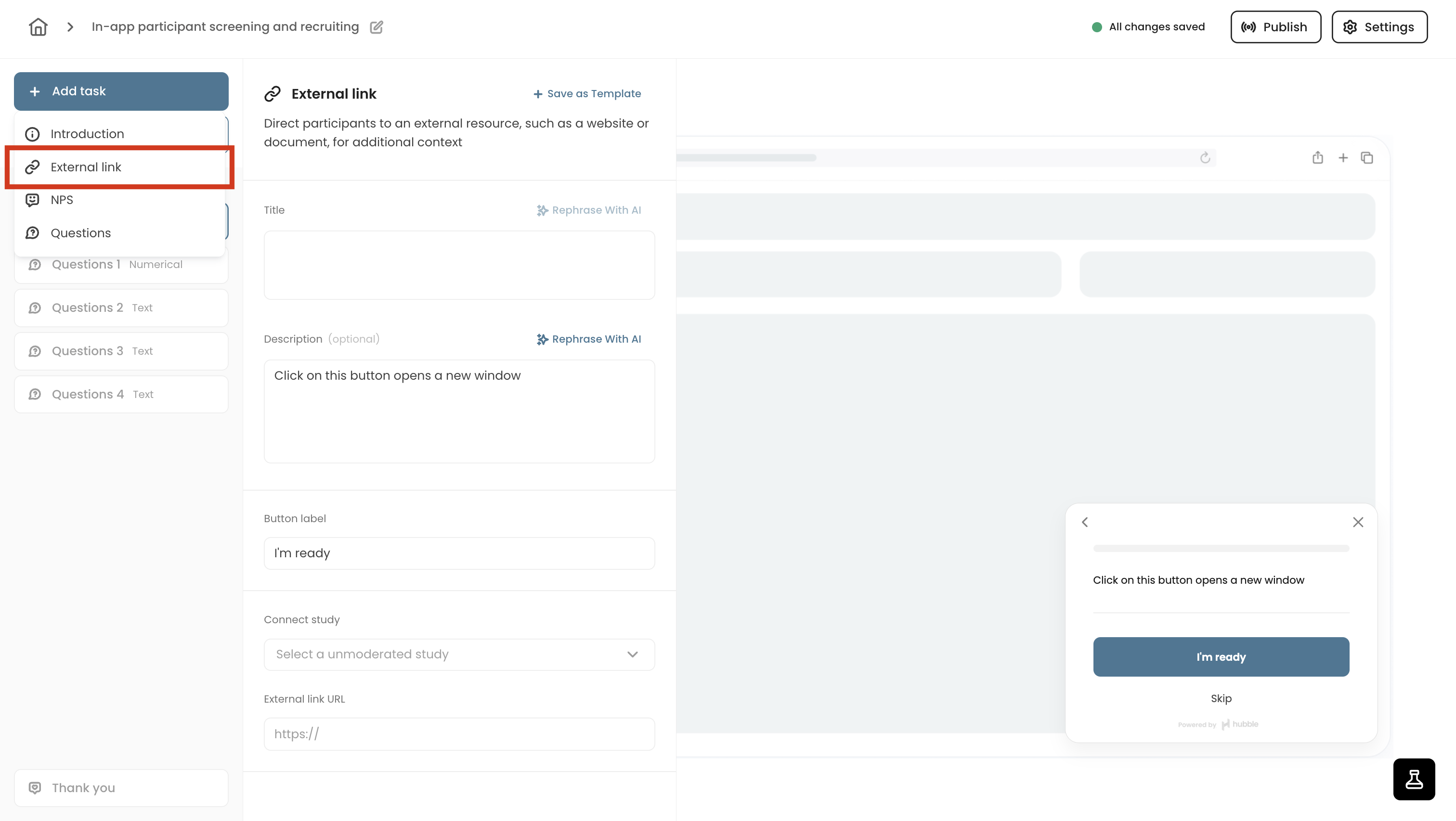Screen dimensions: 1456x821
Task: Focus the Title text field
Action: pyautogui.click(x=459, y=265)
